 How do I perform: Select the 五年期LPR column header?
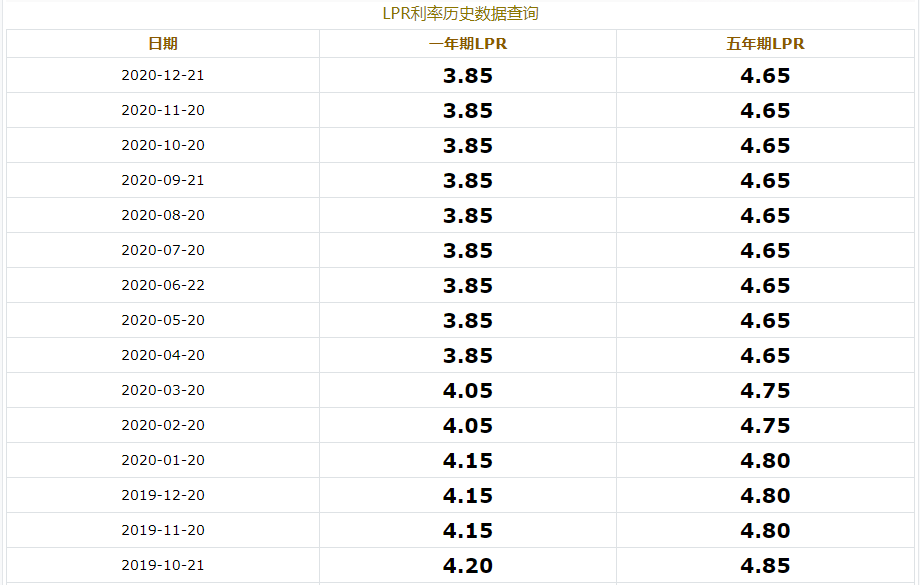tap(765, 44)
